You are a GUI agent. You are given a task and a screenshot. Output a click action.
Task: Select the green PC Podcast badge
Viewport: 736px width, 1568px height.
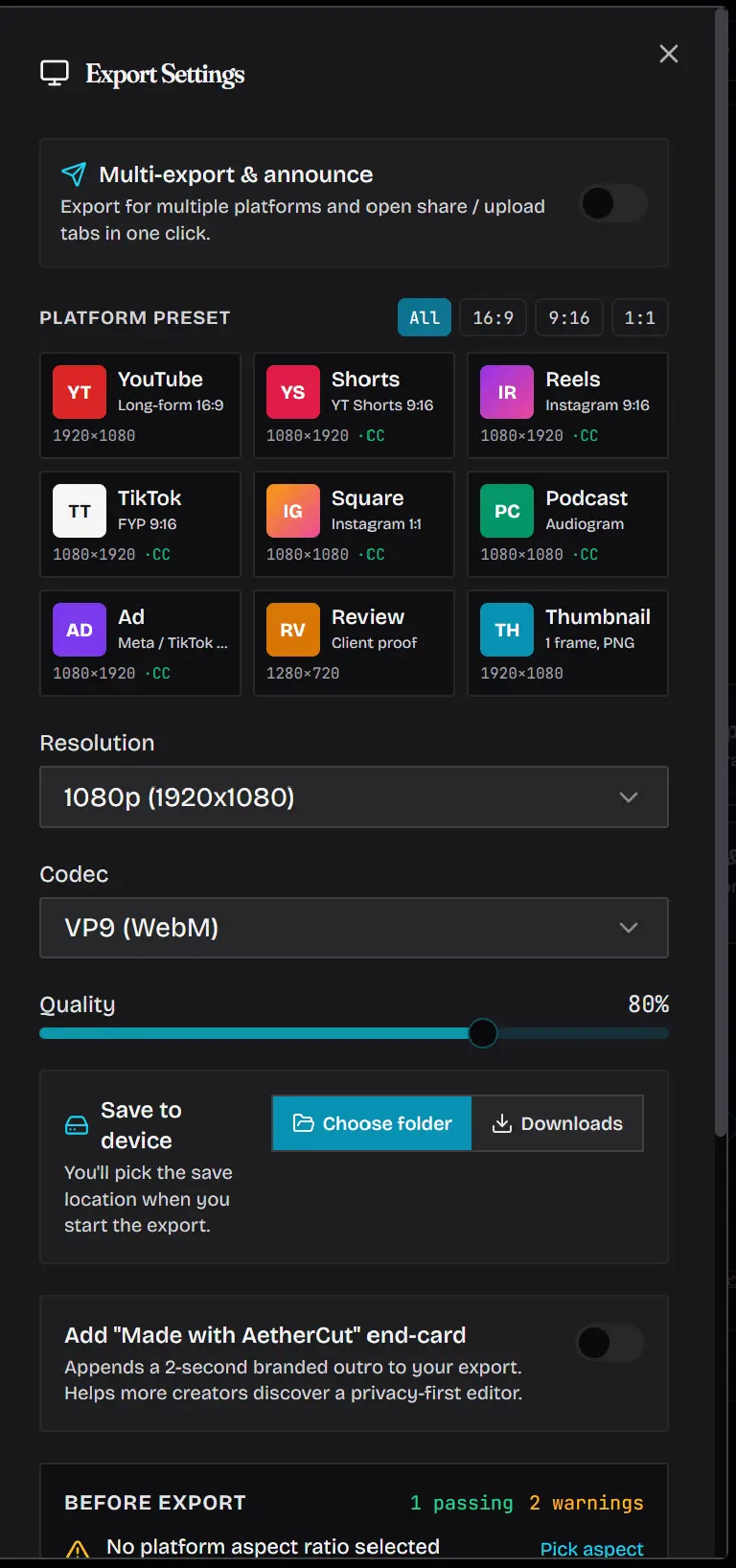tap(507, 511)
